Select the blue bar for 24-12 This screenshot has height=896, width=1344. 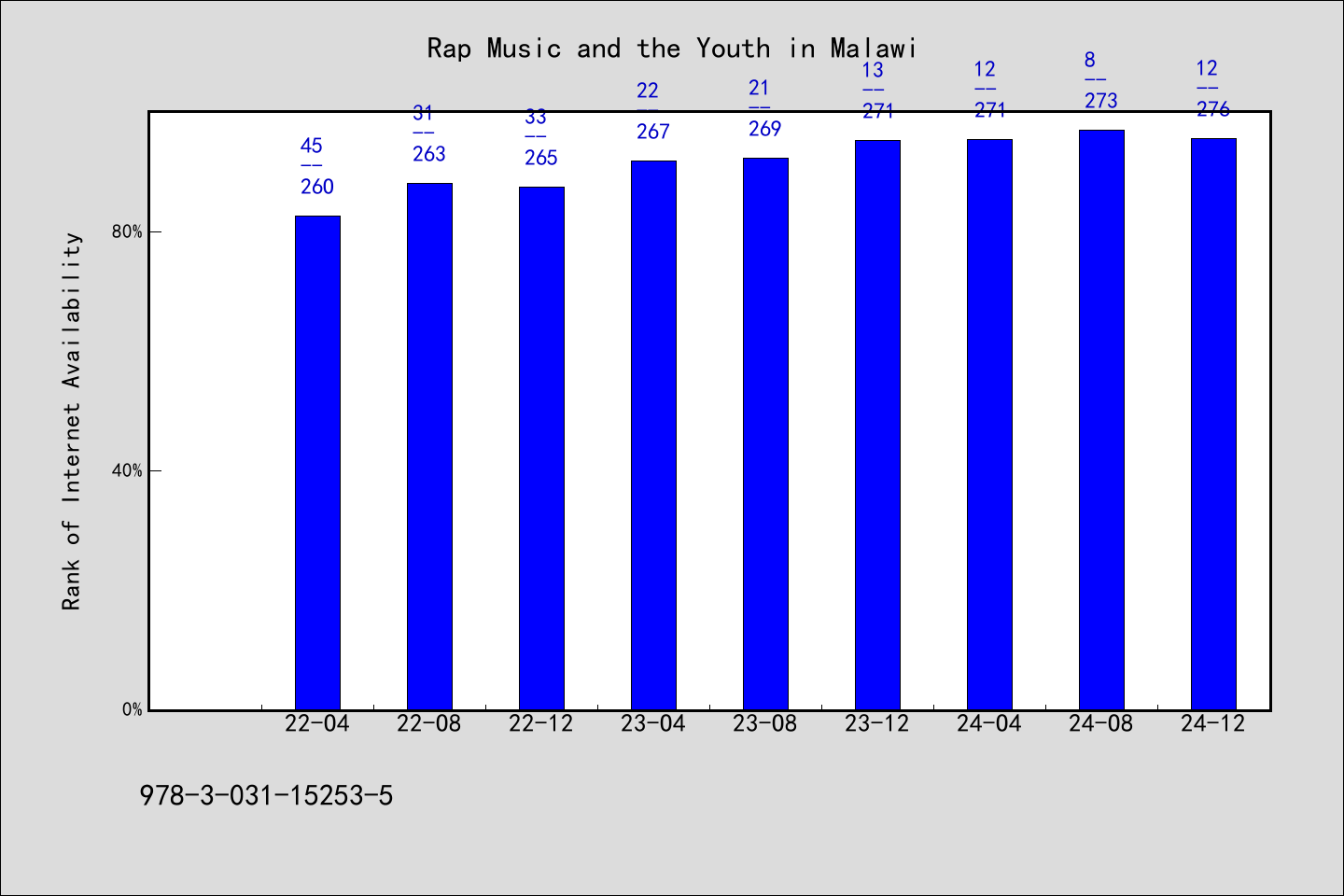click(x=1213, y=424)
